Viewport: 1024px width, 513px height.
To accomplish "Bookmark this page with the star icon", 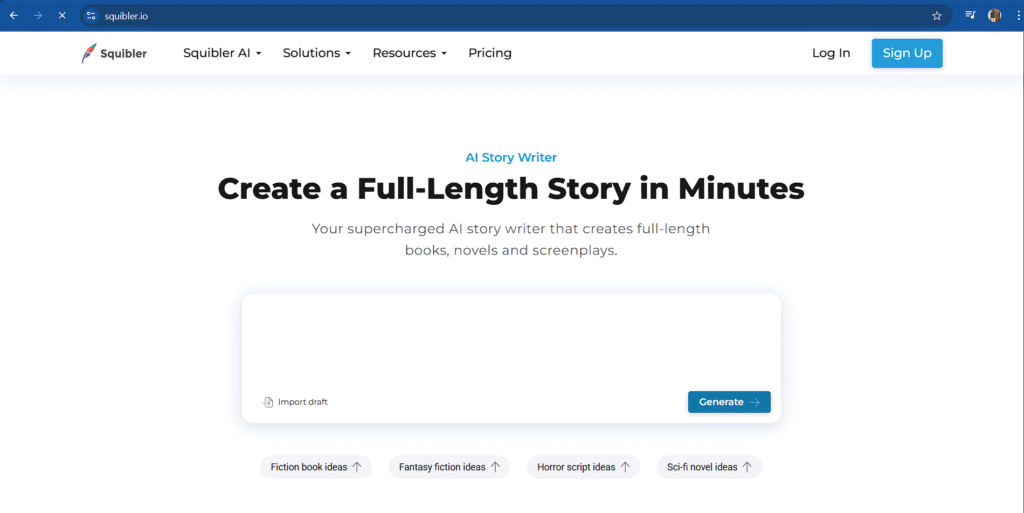I will point(936,16).
